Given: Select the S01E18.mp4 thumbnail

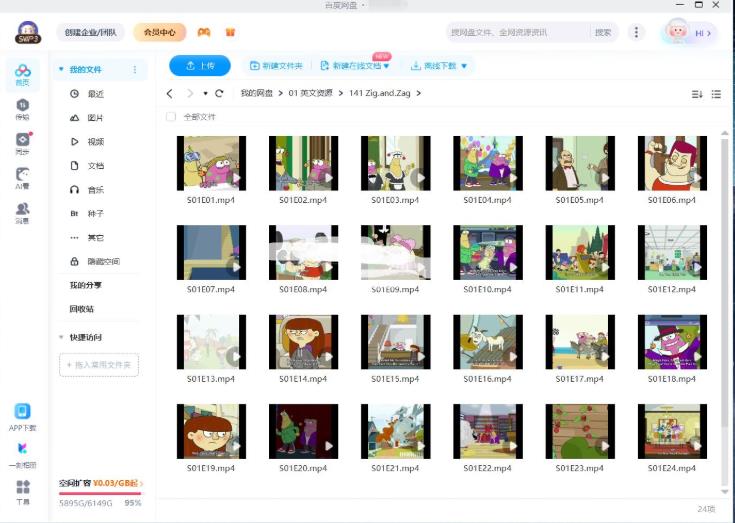Looking at the screenshot, I should point(672,342).
